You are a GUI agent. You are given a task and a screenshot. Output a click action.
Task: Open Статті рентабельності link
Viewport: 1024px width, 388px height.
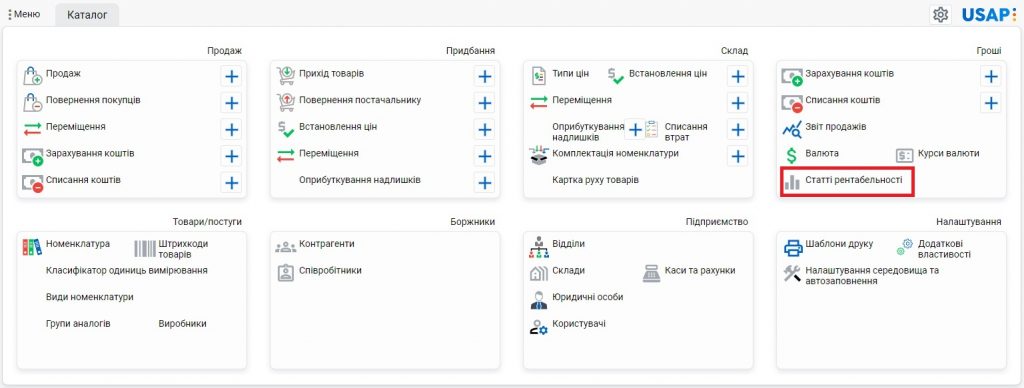click(x=854, y=179)
